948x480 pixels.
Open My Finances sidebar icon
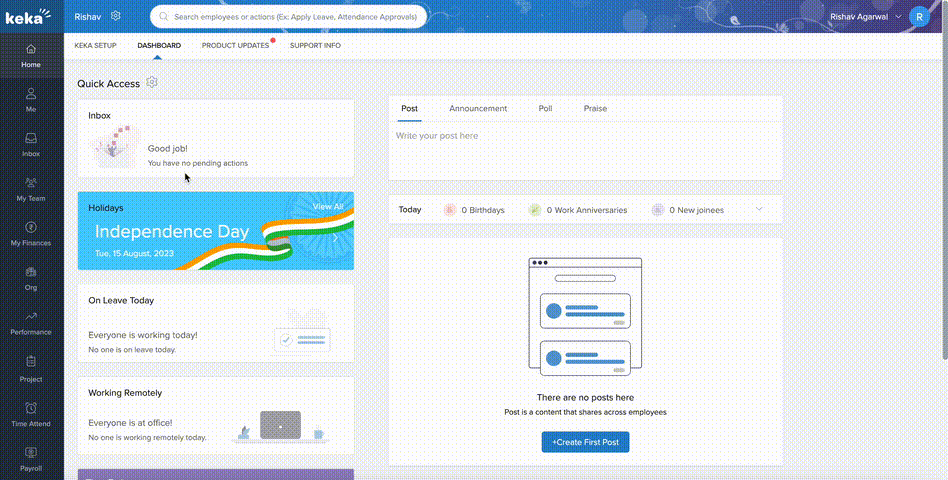(x=31, y=233)
